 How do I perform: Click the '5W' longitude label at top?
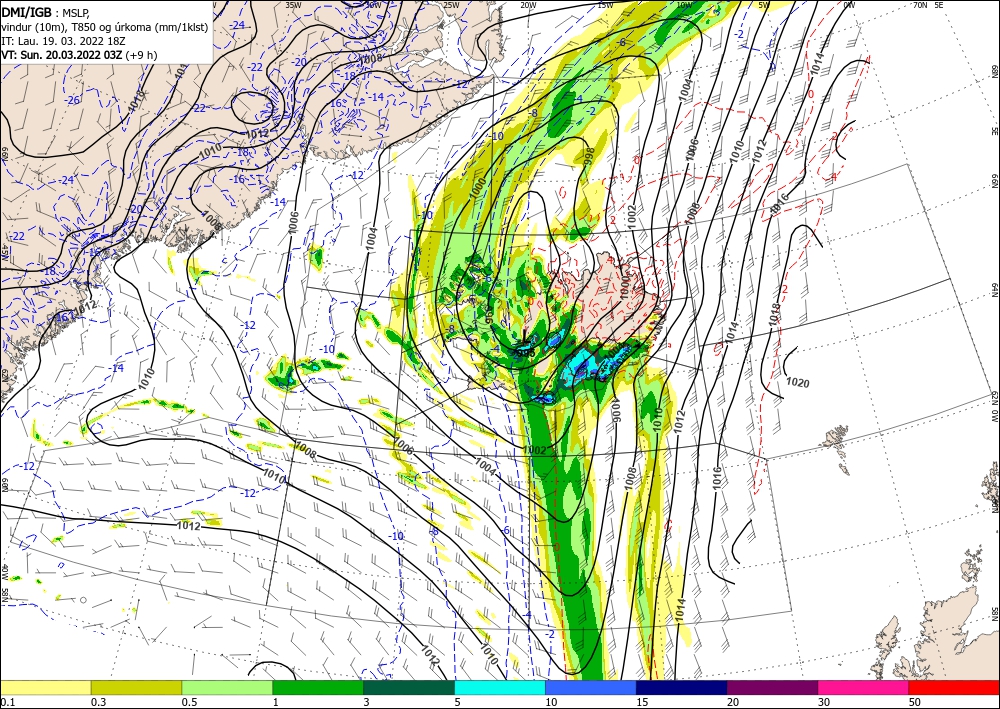pyautogui.click(x=765, y=5)
